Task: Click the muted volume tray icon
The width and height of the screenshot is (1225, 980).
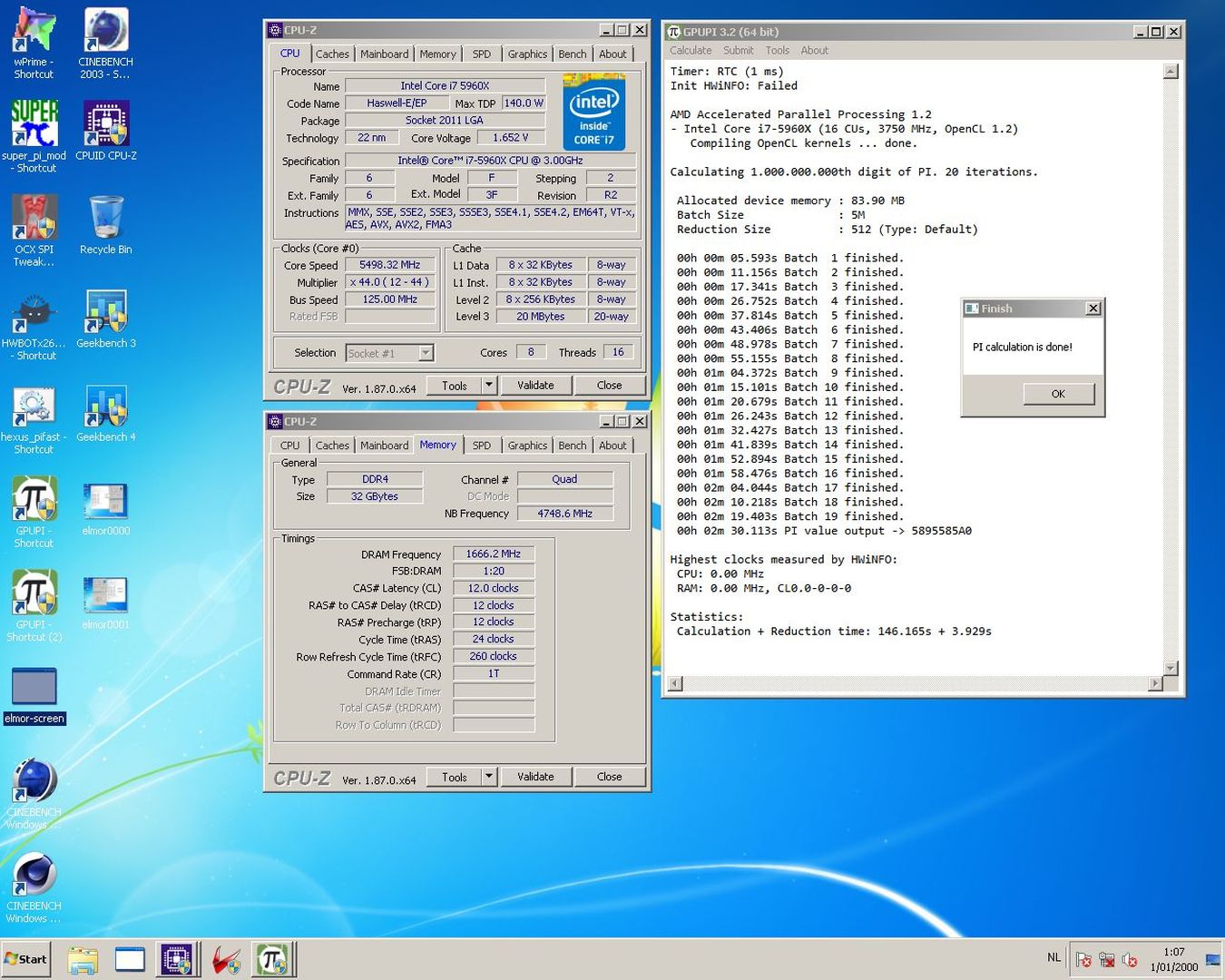Action: coord(1130,960)
